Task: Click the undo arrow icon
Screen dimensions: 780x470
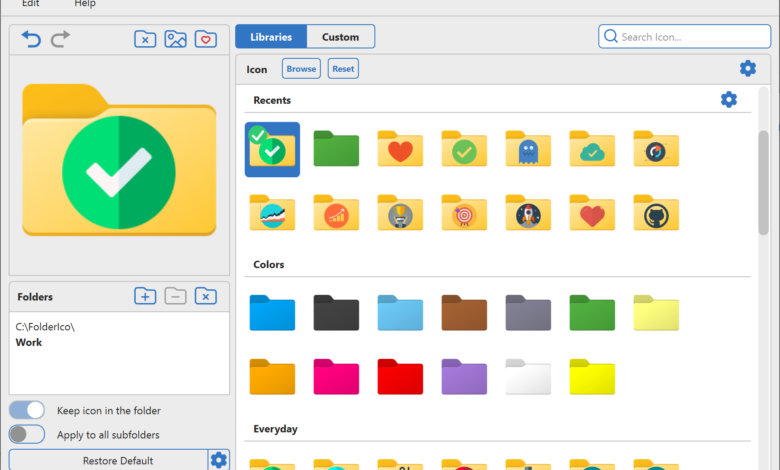Action: tap(31, 39)
